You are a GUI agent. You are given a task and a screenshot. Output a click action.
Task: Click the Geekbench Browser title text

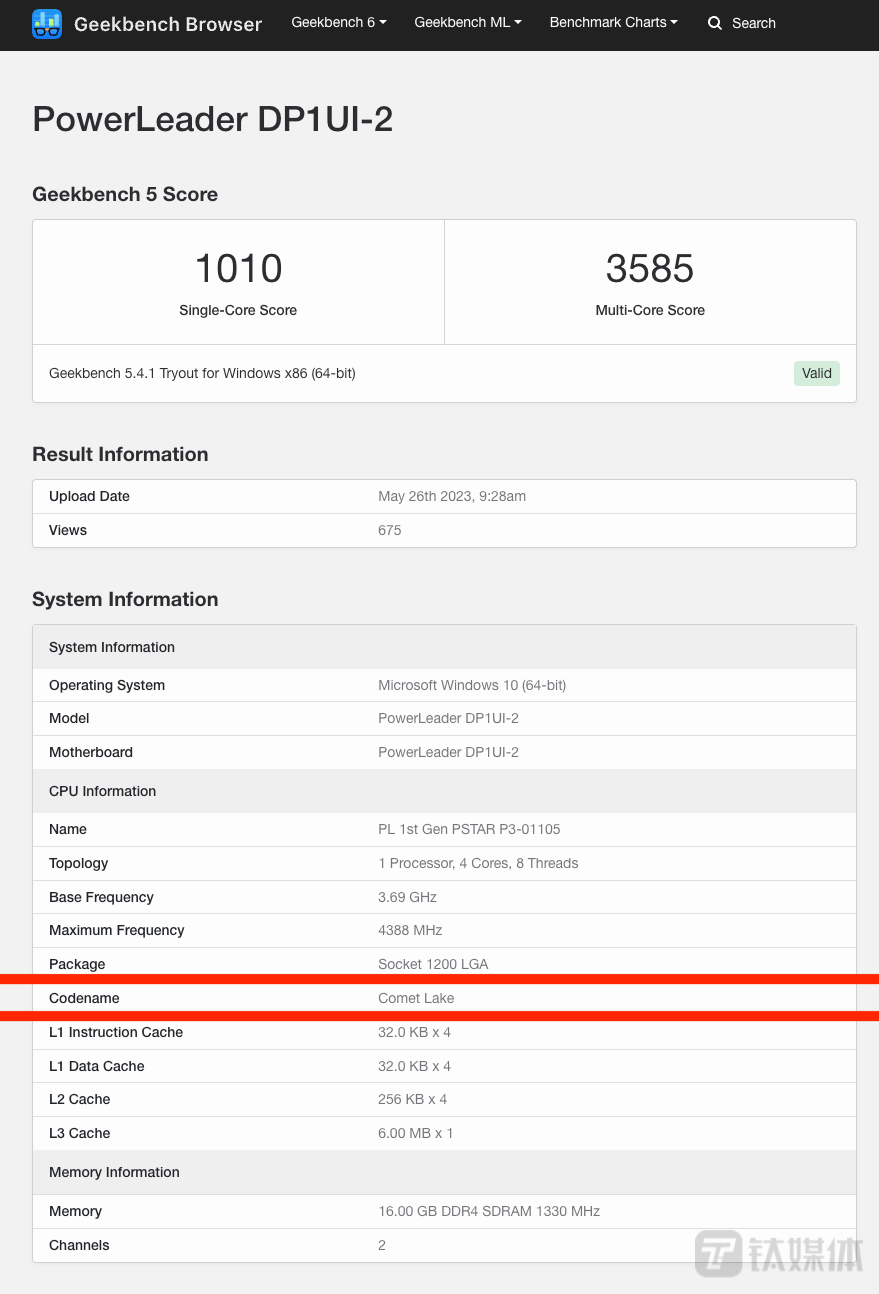coord(168,24)
